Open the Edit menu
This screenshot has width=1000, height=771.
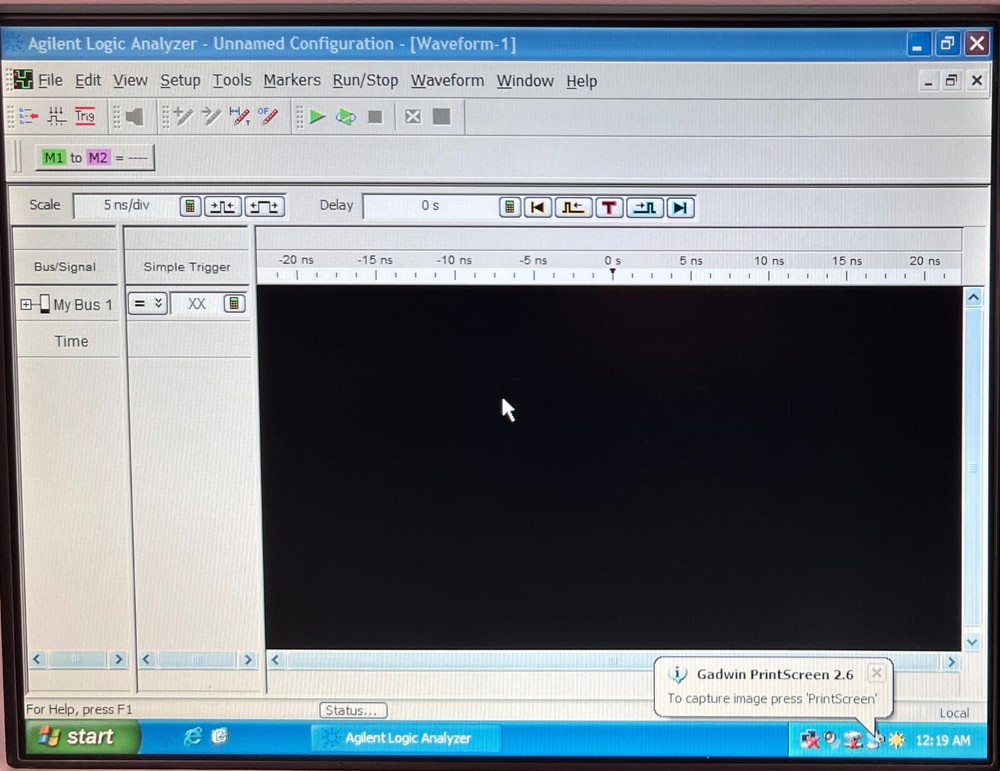coord(88,80)
